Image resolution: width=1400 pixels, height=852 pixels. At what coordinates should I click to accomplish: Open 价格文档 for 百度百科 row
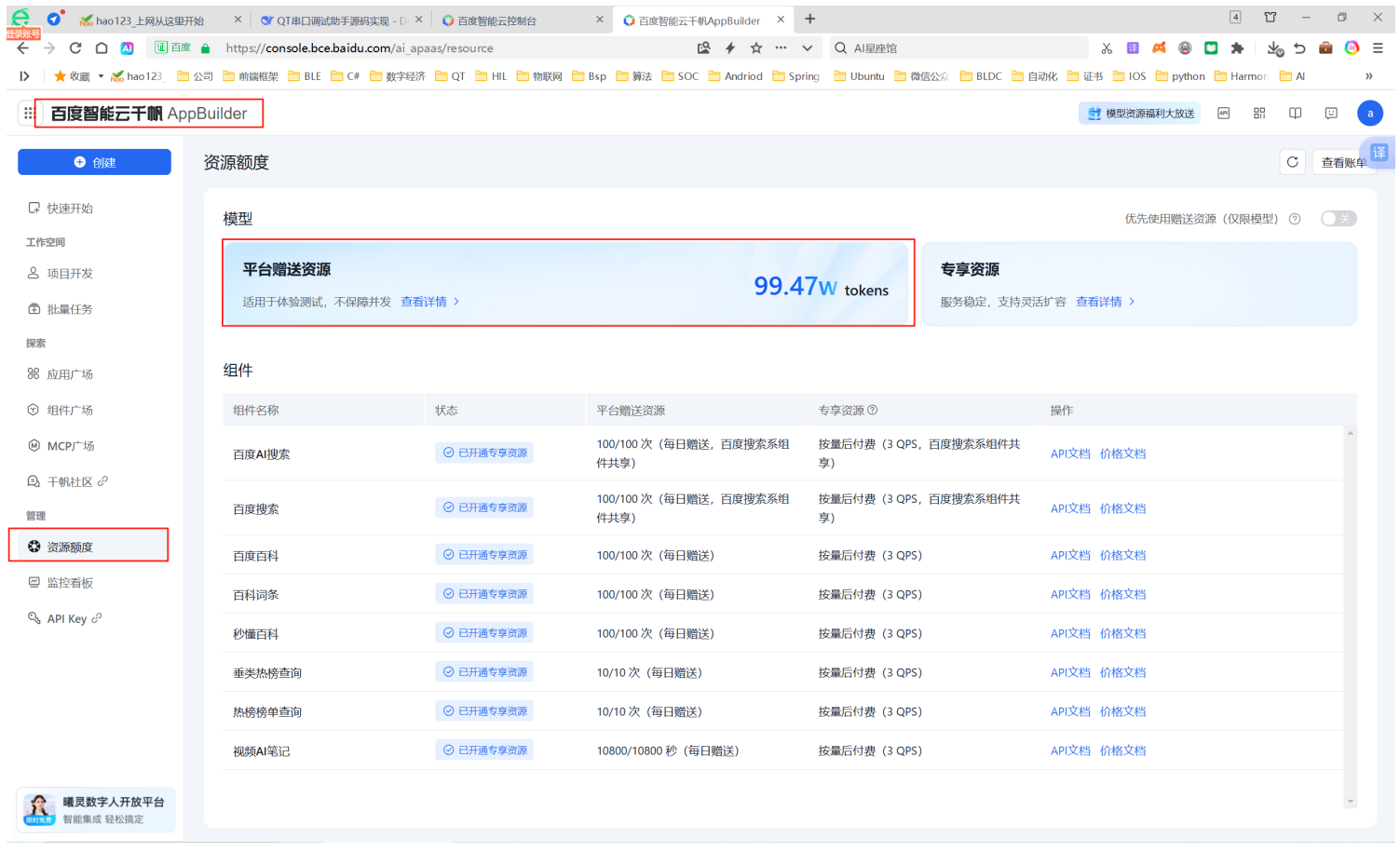1122,555
